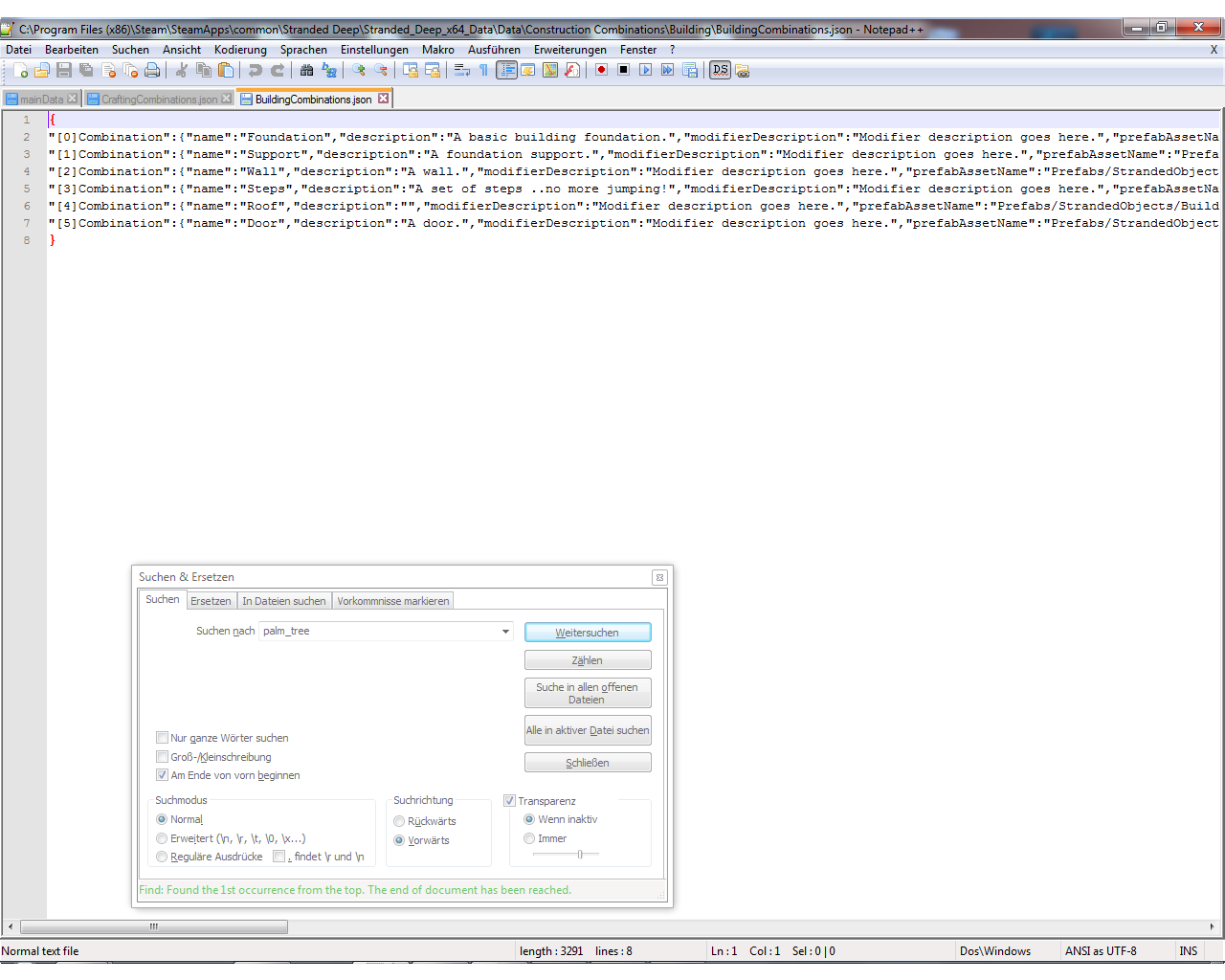
Task: Click the Zoom in magnifier icon
Action: (359, 70)
